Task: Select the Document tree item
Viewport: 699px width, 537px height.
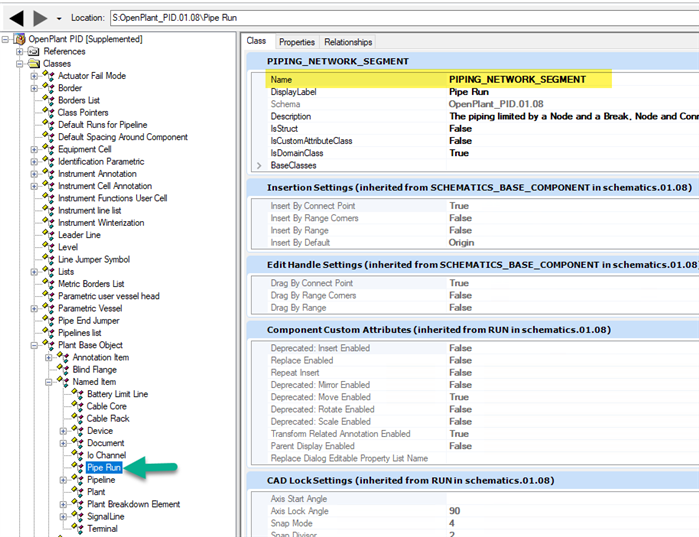Action: [x=106, y=443]
